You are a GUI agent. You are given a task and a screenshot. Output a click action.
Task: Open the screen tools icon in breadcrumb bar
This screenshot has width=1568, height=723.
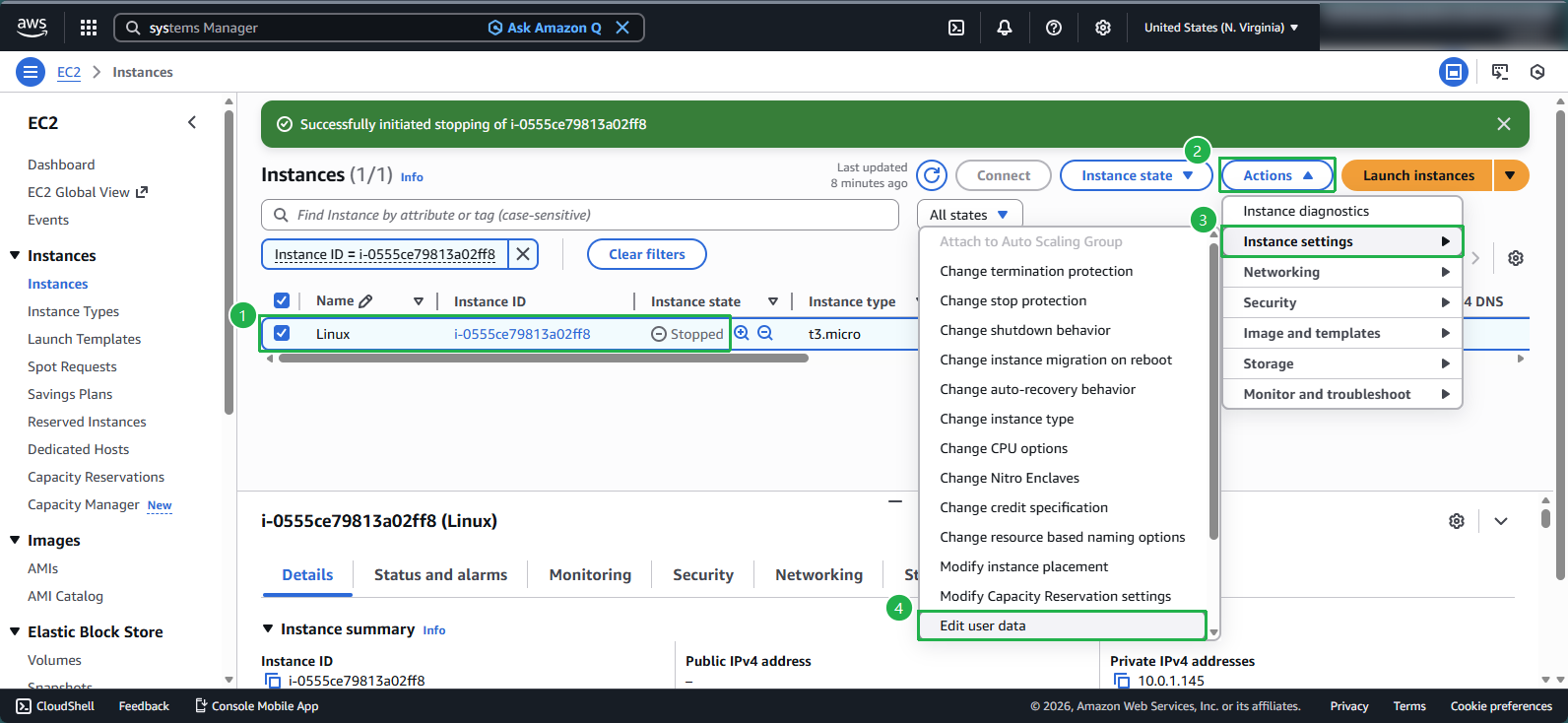point(1500,72)
